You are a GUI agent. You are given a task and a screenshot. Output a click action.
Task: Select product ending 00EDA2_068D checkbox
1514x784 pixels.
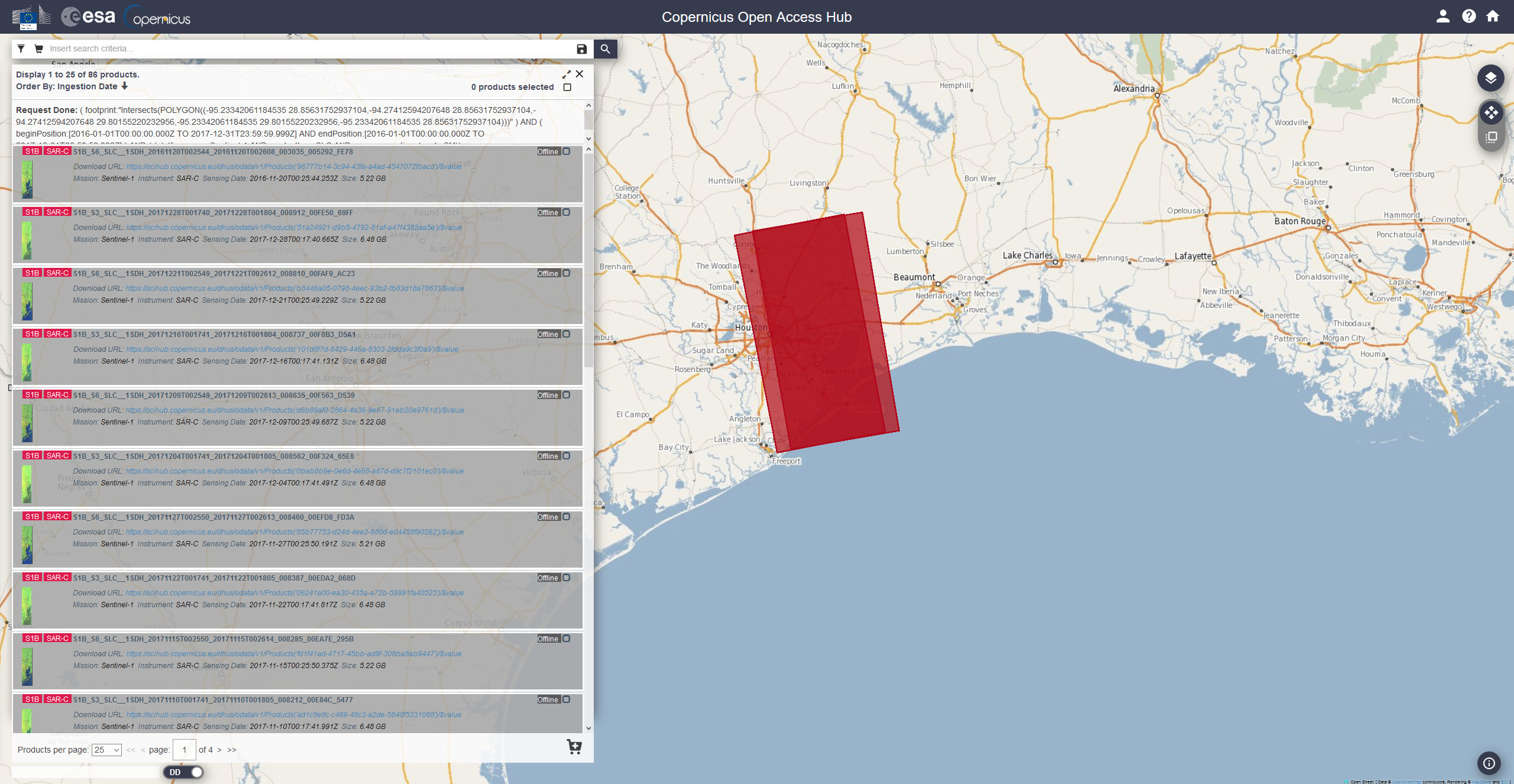pos(567,578)
